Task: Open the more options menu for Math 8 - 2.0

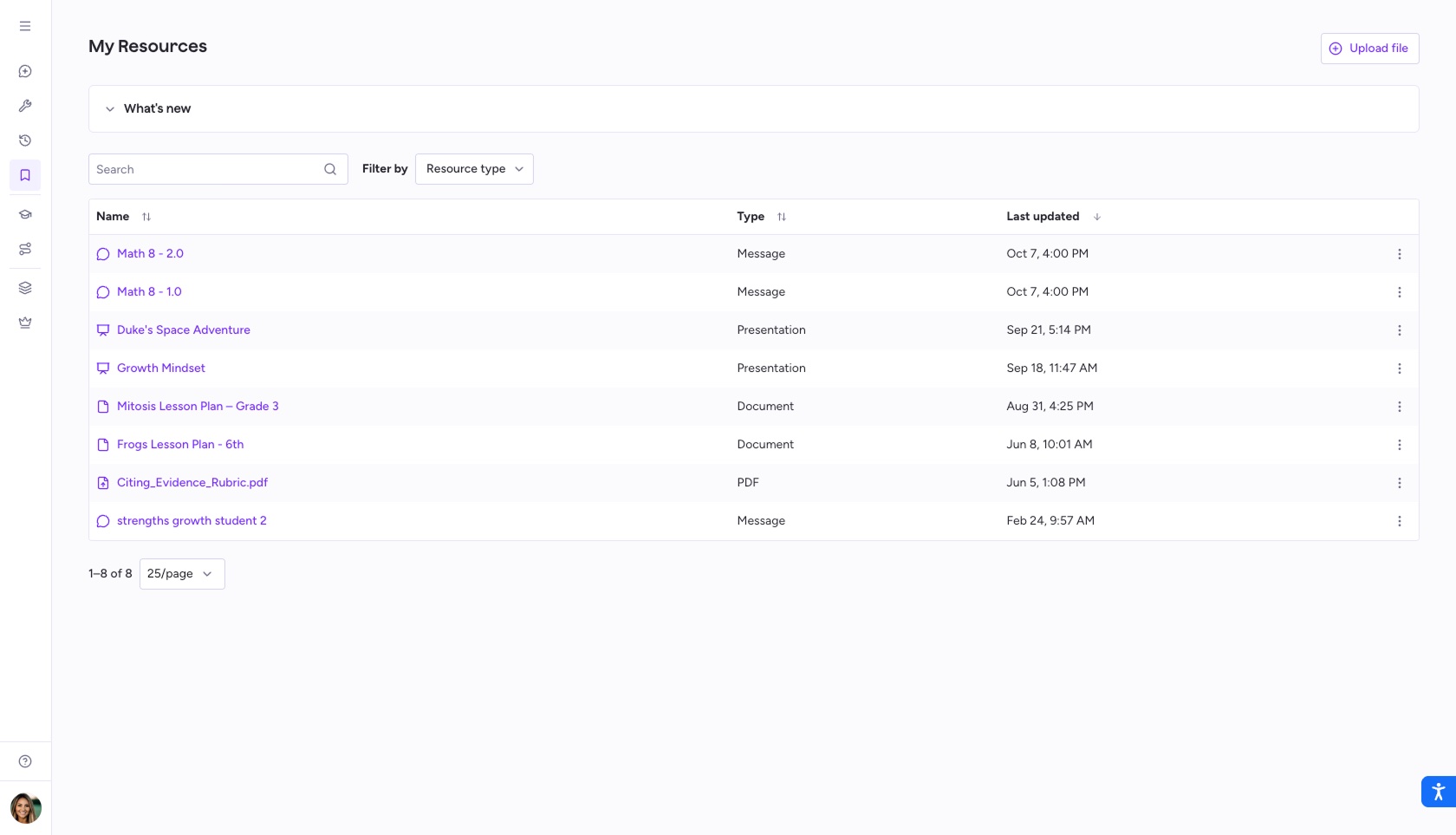Action: click(x=1399, y=254)
